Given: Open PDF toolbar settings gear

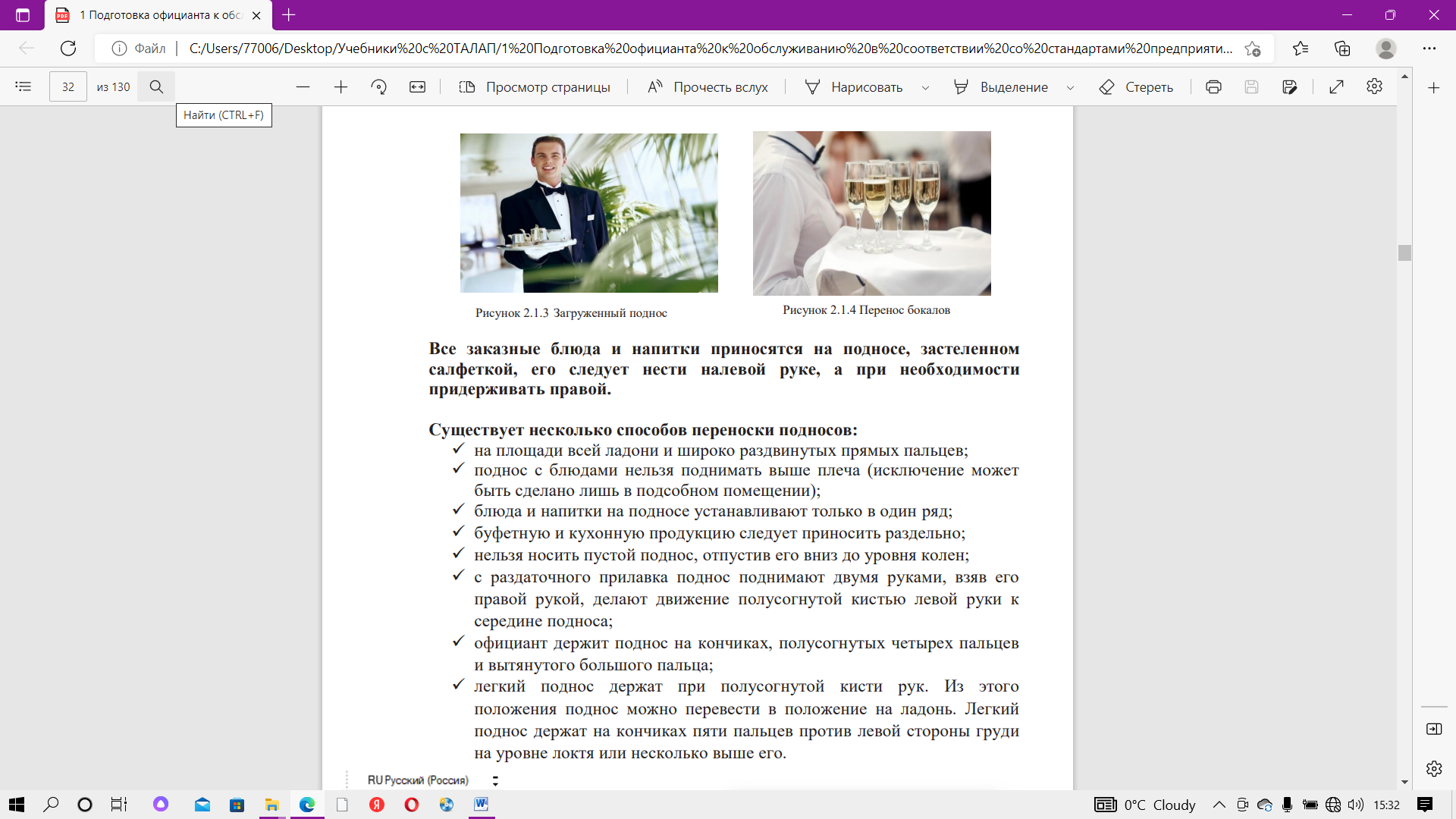Looking at the screenshot, I should coord(1374,86).
